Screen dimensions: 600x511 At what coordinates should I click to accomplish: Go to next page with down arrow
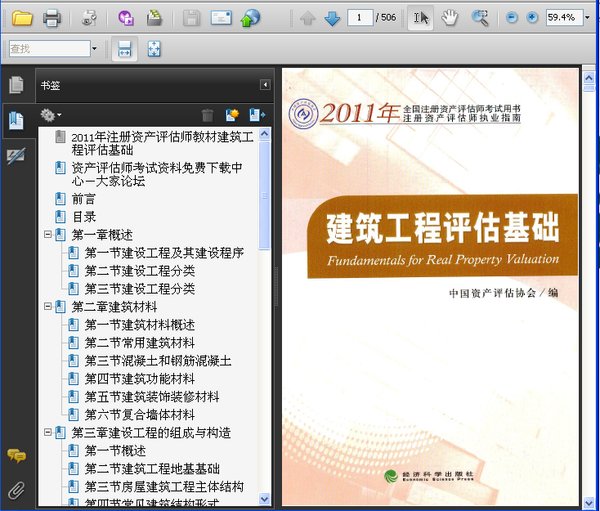[332, 18]
